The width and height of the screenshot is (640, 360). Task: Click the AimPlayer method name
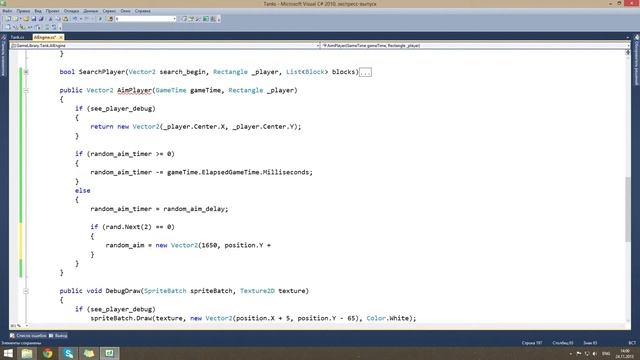[134, 90]
